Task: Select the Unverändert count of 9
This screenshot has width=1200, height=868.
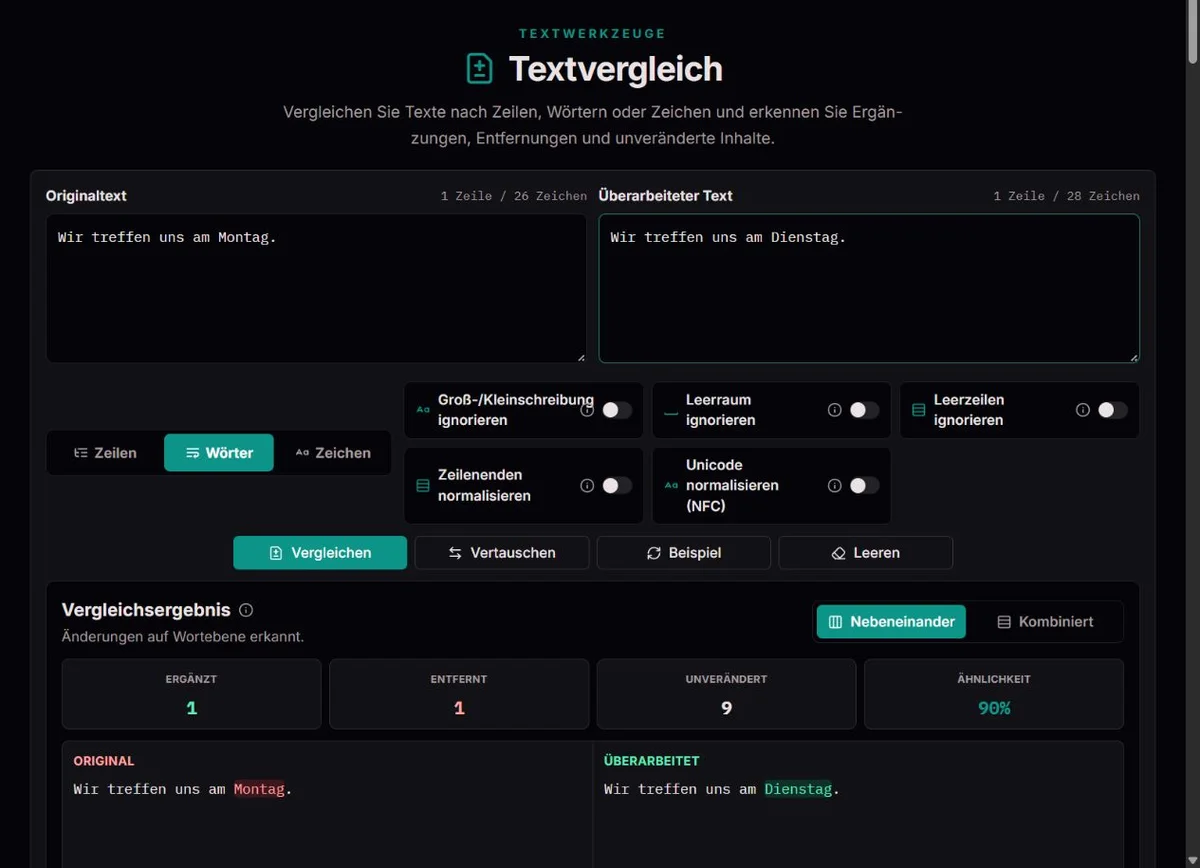Action: [727, 708]
